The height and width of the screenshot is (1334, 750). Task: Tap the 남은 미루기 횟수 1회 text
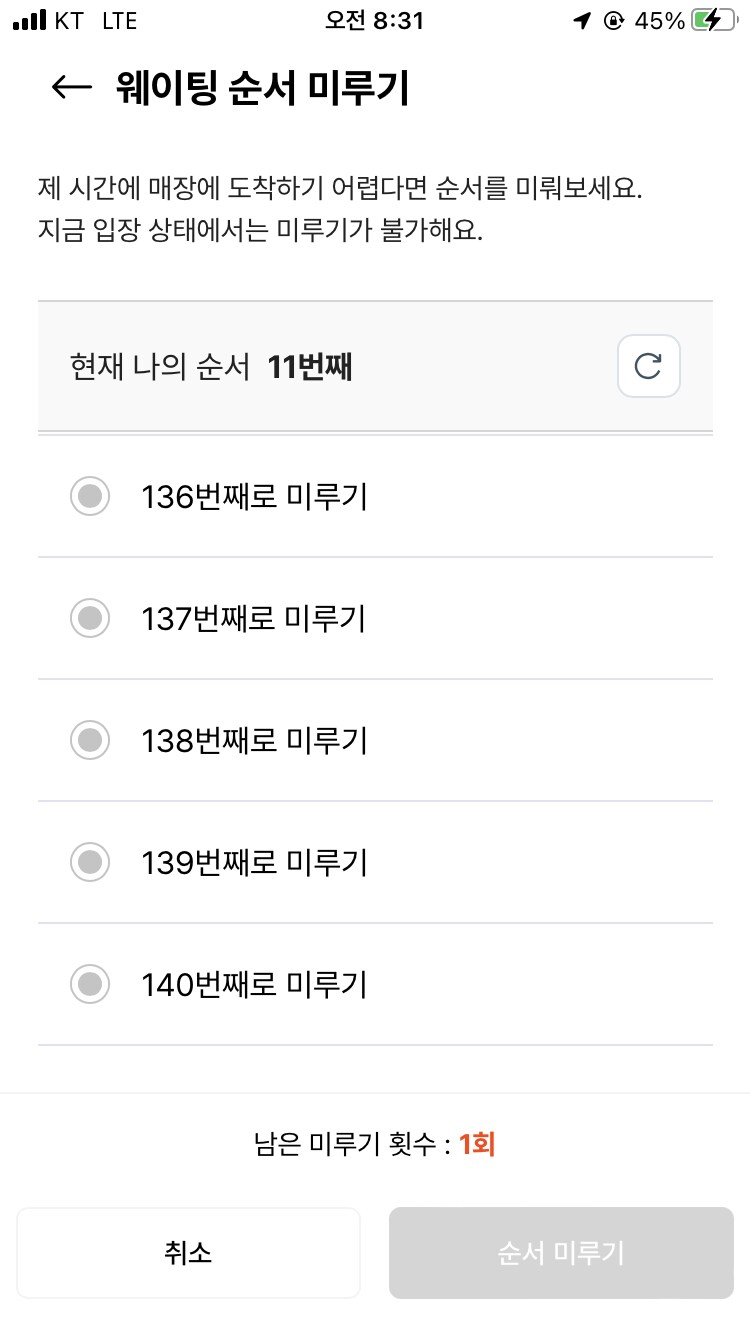[x=375, y=1144]
